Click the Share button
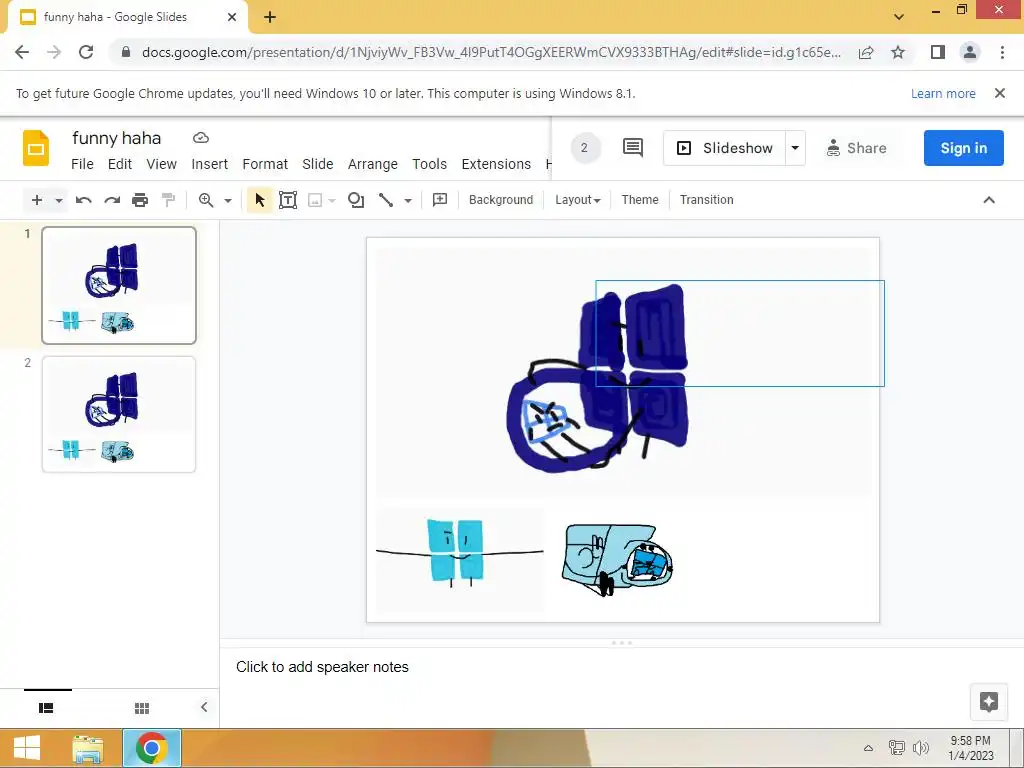Viewport: 1024px width, 768px height. tap(856, 148)
